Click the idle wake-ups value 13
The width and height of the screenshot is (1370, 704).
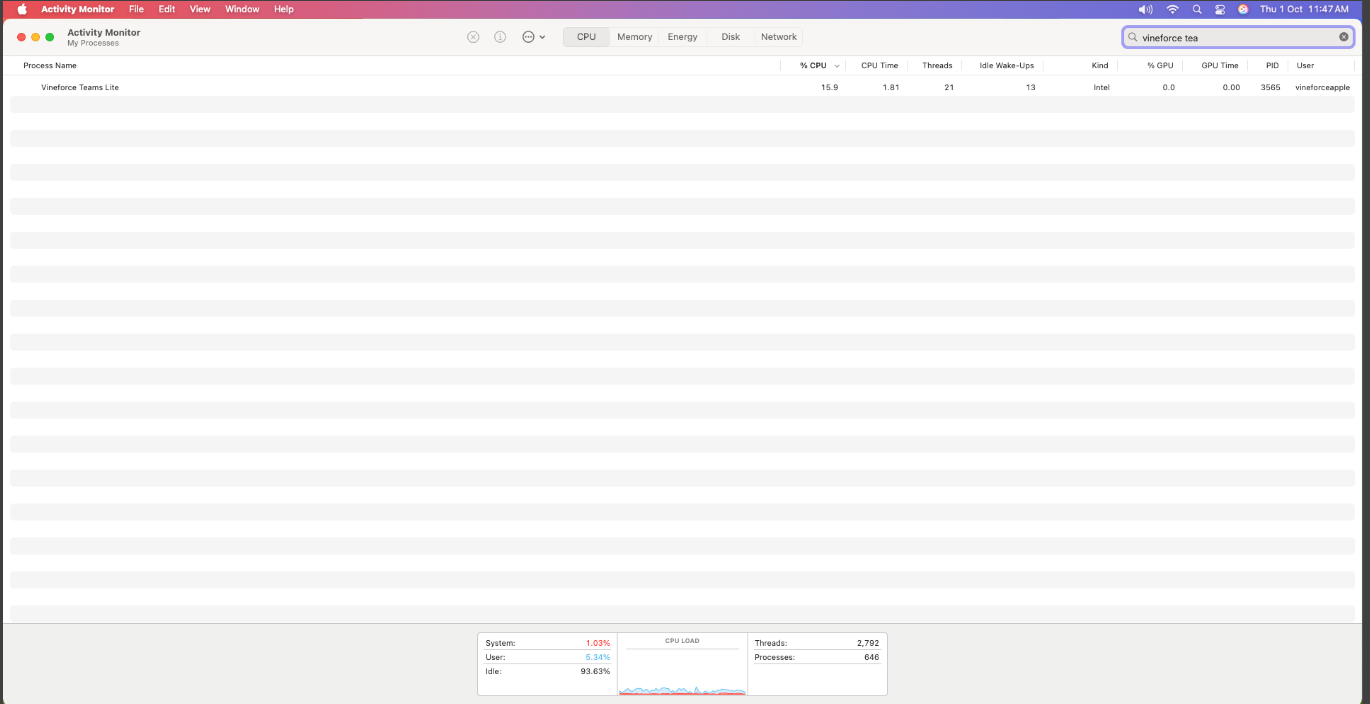click(x=1030, y=87)
